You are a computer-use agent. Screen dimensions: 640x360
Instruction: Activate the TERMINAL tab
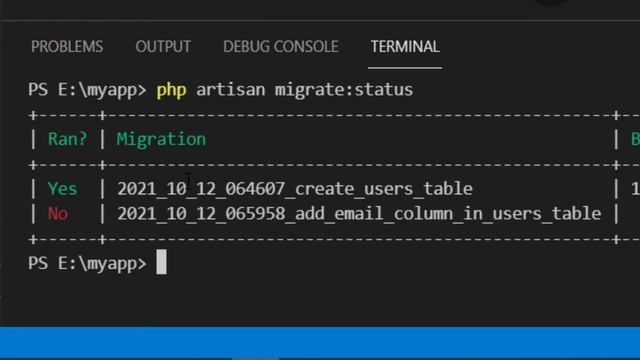click(x=405, y=47)
